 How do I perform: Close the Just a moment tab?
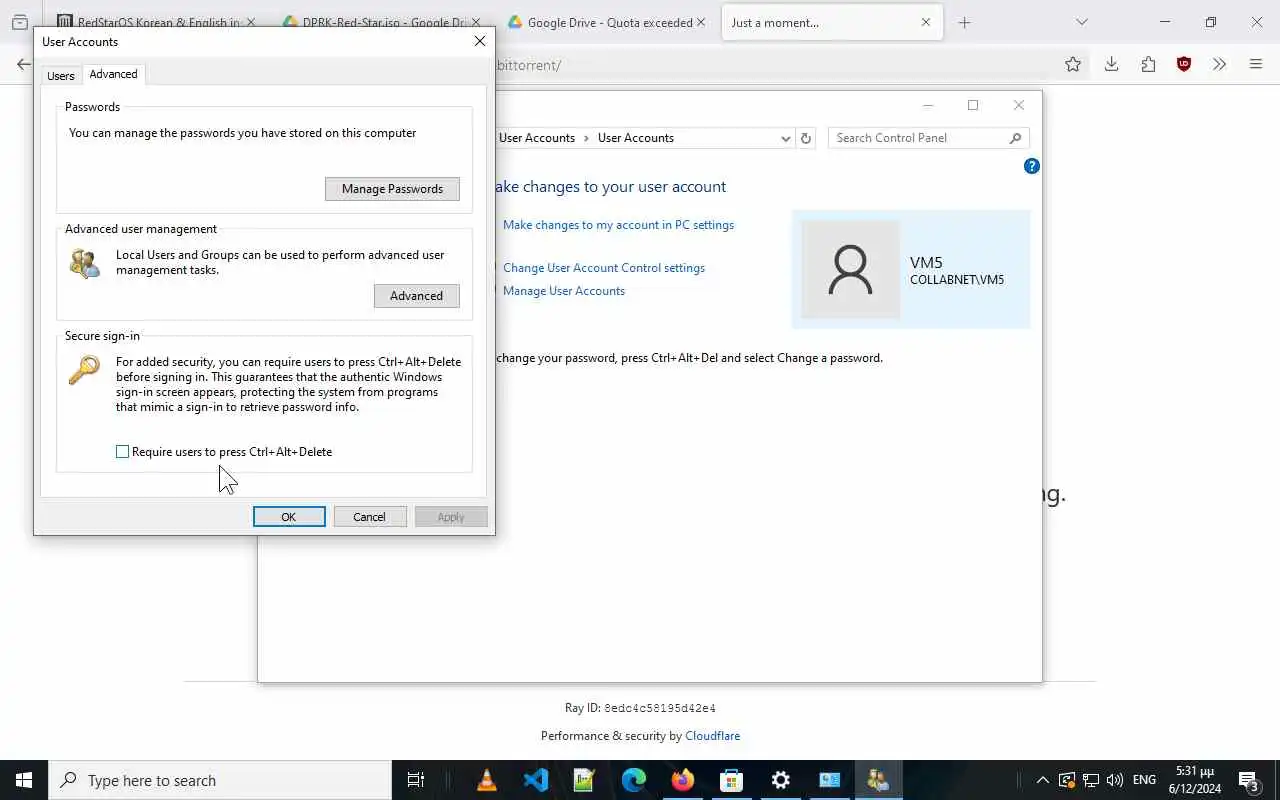[x=926, y=22]
